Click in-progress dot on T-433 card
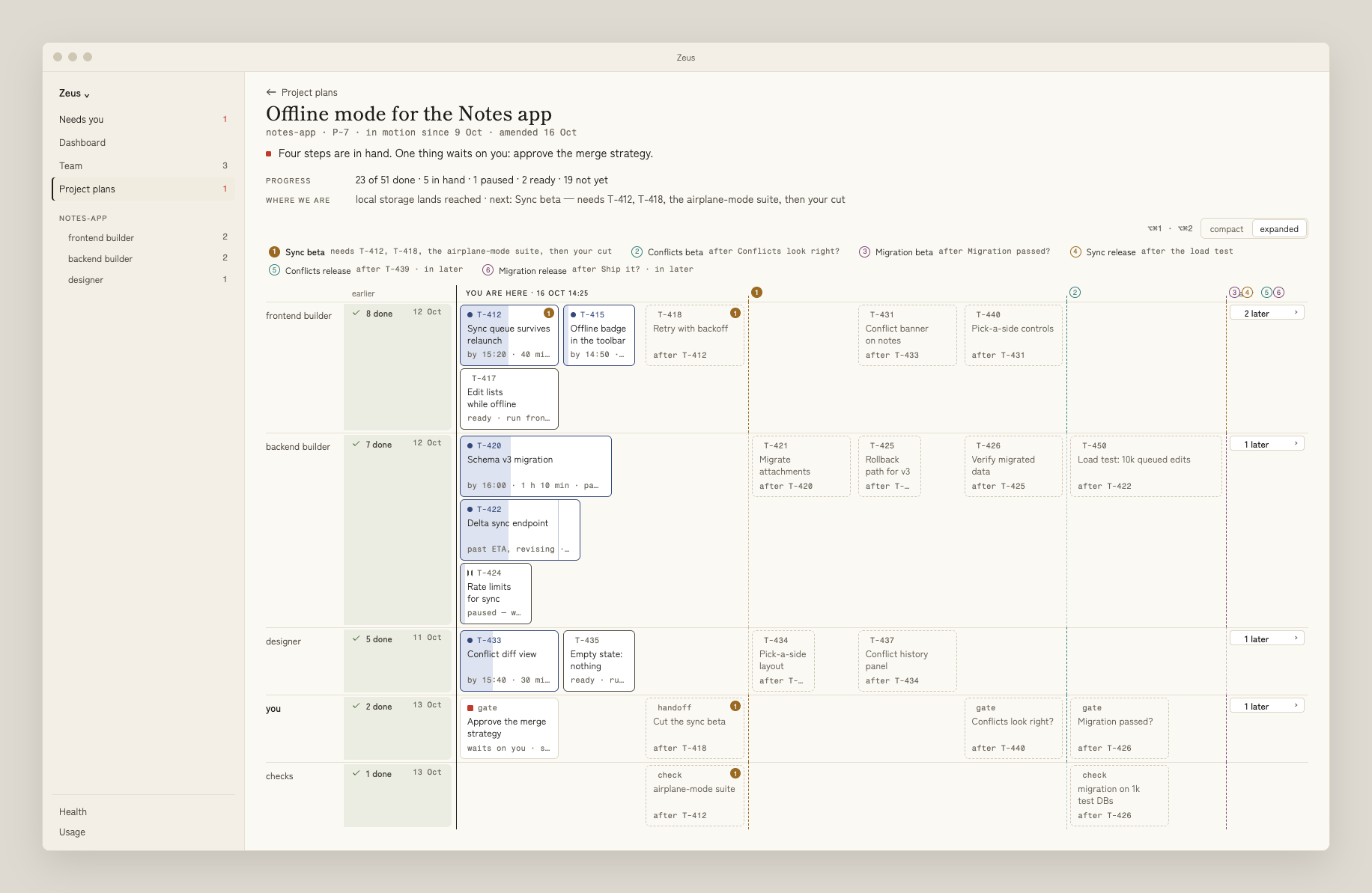Viewport: 1372px width, 893px height. coord(470,640)
